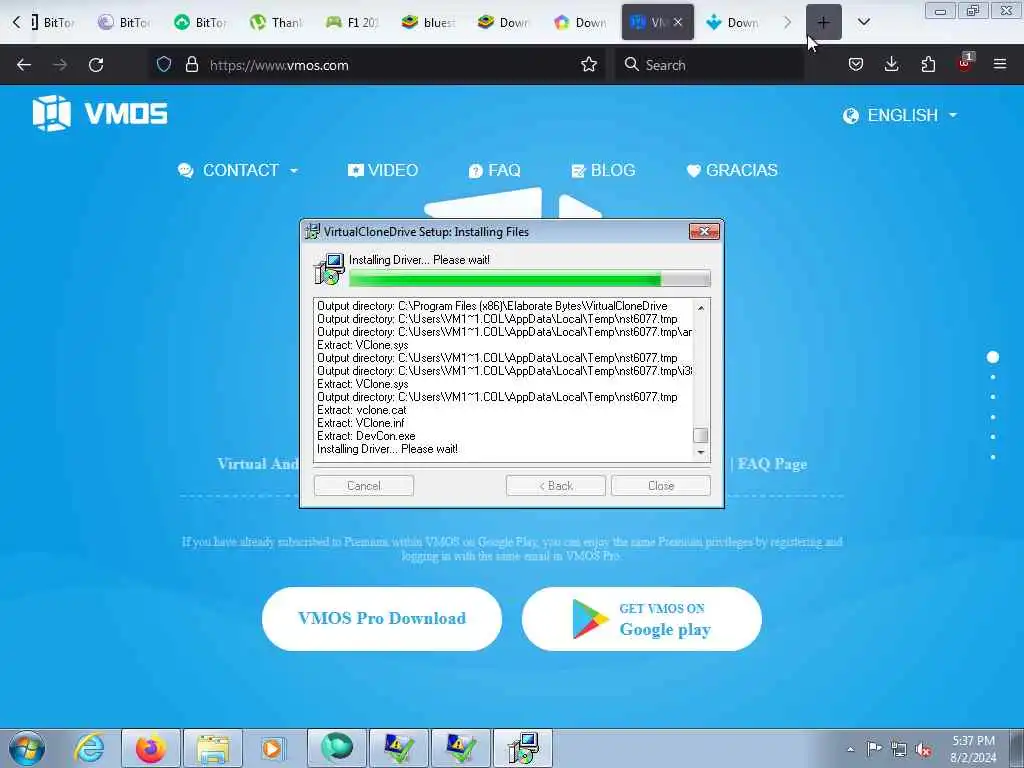Click the installation progress bar

[530, 280]
